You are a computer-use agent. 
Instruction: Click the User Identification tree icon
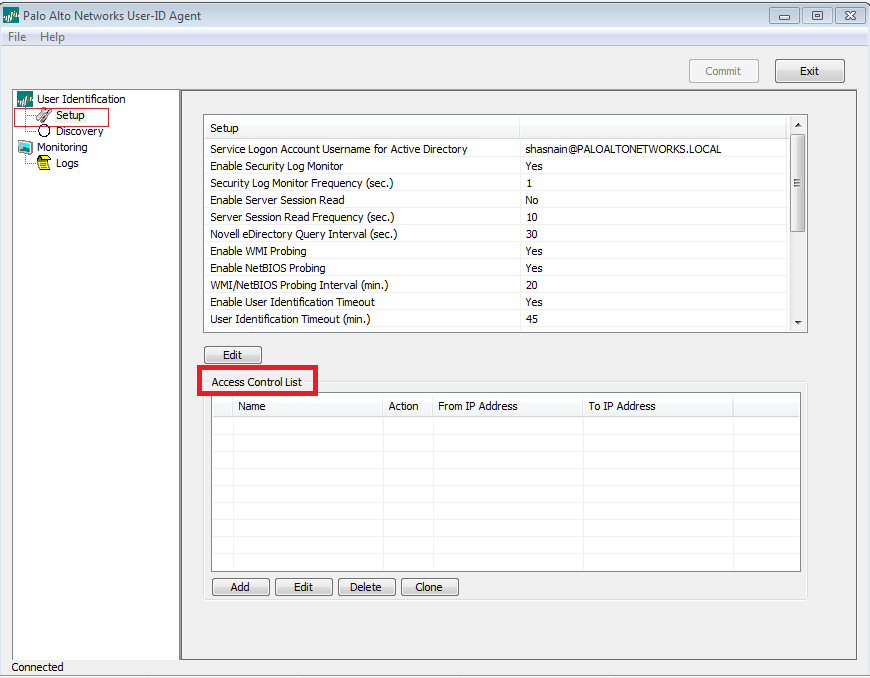pyautogui.click(x=25, y=99)
